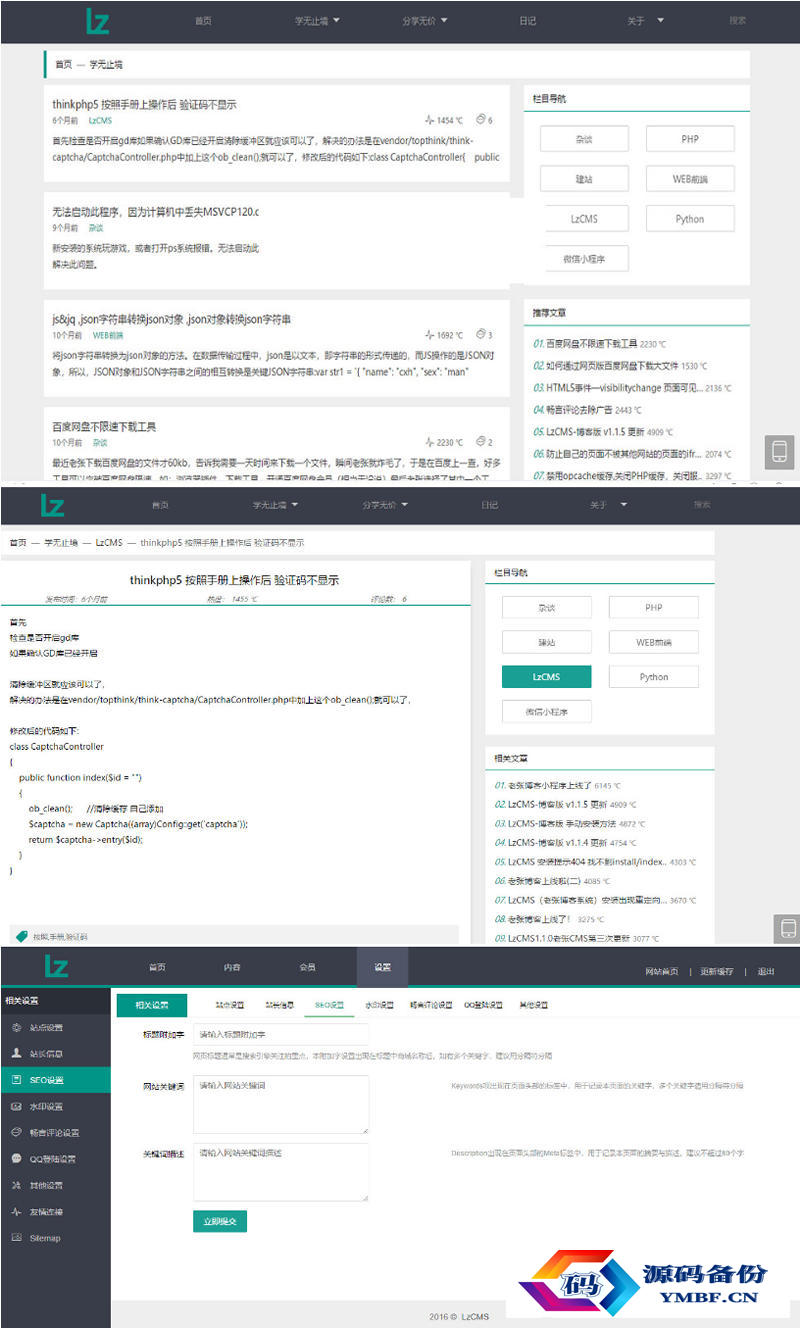Open the 水印设置 sub-tab in admin settings

pos(379,1005)
